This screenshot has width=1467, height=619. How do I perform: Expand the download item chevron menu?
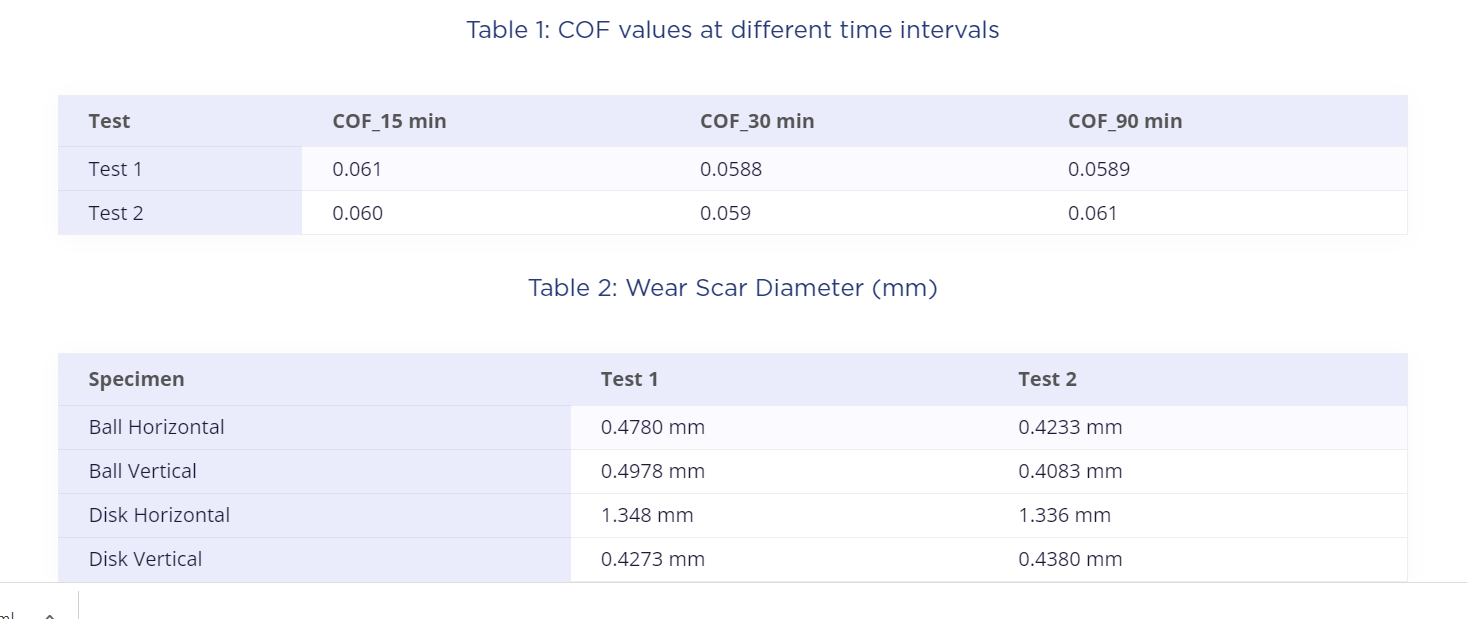point(49,615)
